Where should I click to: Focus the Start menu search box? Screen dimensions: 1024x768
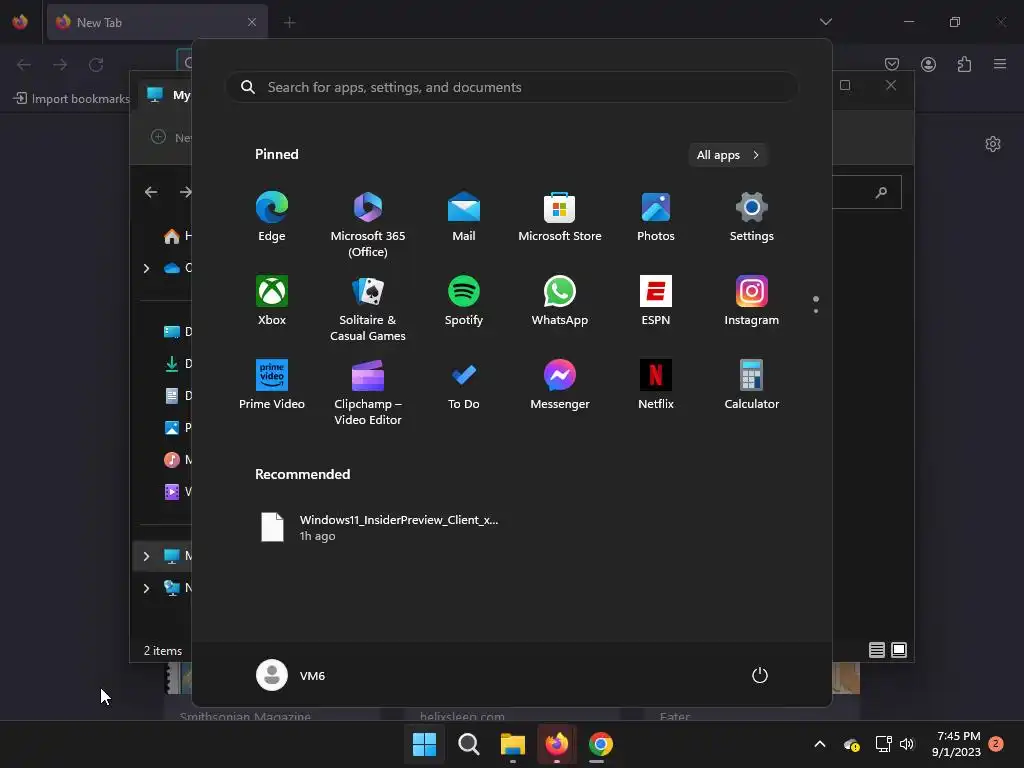point(512,87)
